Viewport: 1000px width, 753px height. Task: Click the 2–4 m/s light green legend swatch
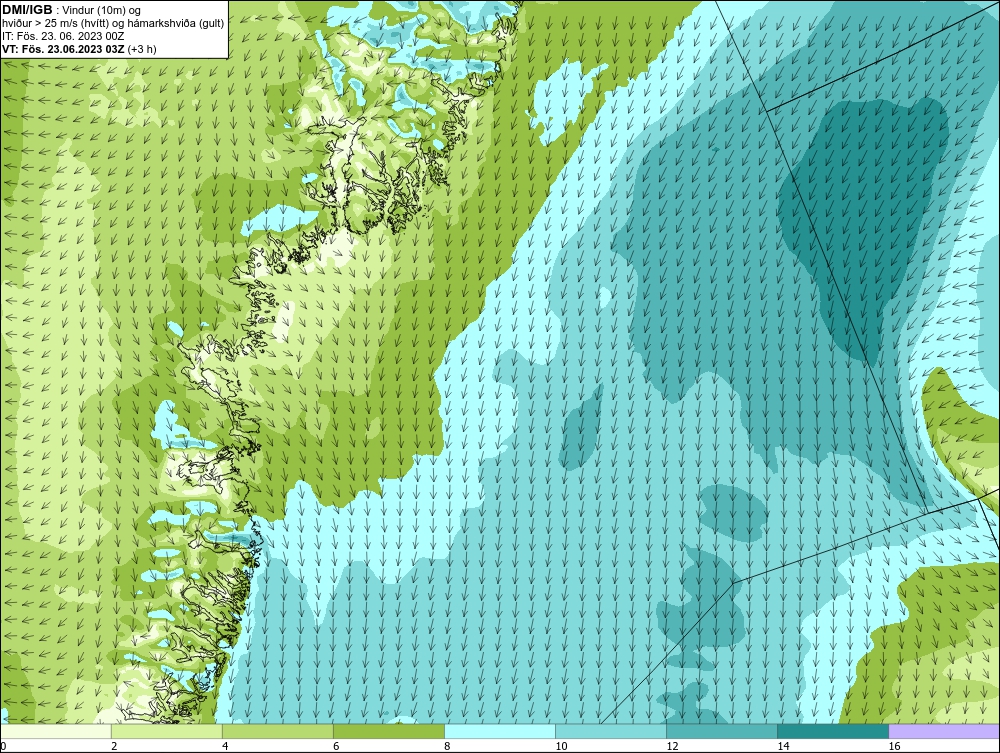167,731
